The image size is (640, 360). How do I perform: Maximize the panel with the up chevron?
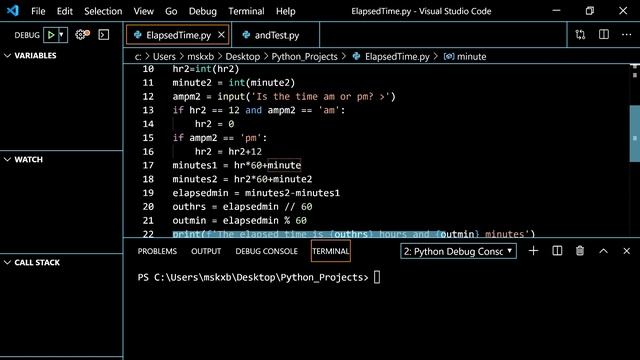coord(603,251)
